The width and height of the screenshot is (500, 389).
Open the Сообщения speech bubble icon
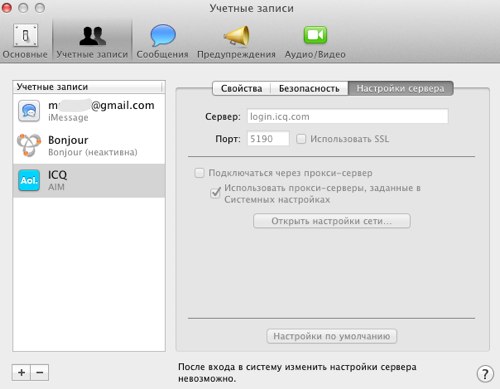click(163, 35)
